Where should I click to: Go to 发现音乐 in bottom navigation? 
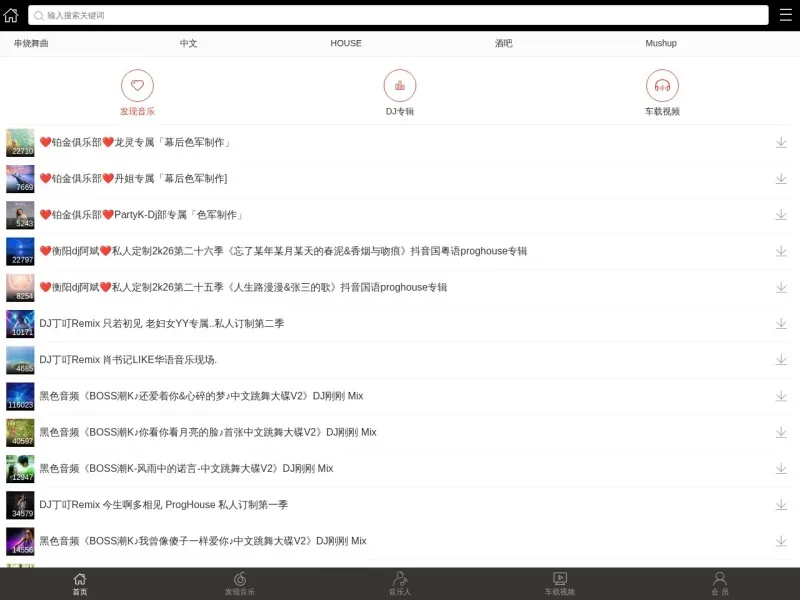pos(240,584)
